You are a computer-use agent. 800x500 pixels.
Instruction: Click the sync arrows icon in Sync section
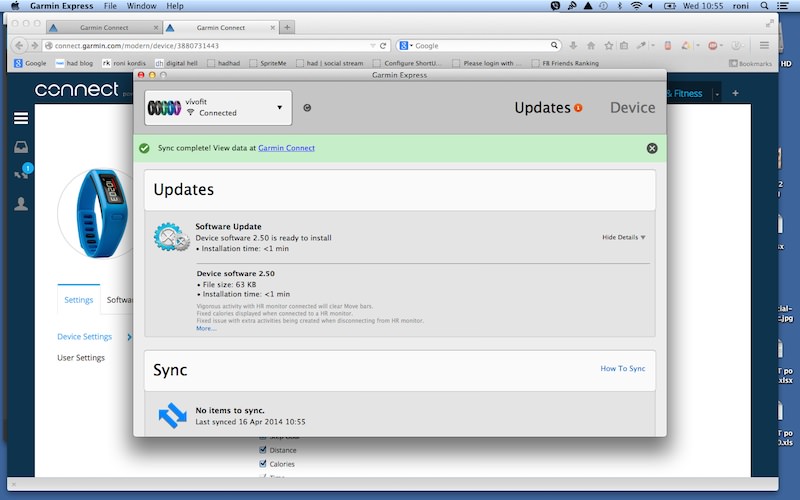click(x=172, y=415)
